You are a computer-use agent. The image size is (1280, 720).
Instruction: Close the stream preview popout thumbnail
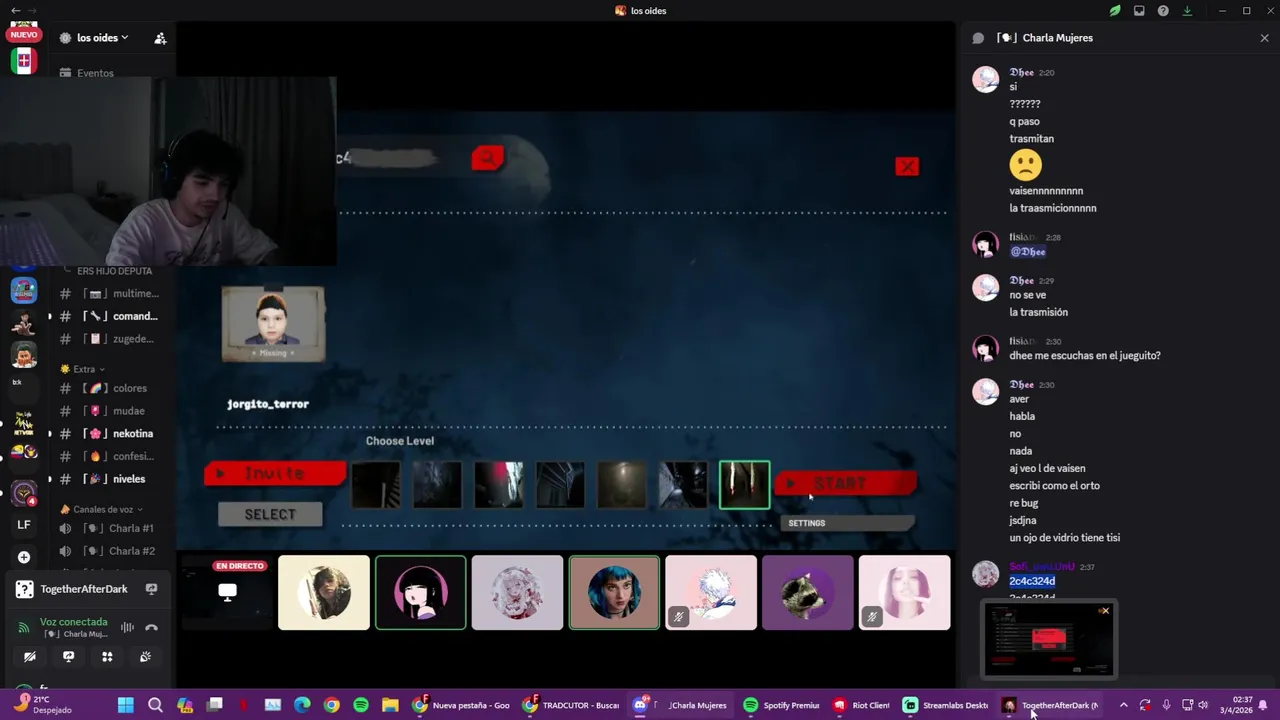coord(1105,611)
